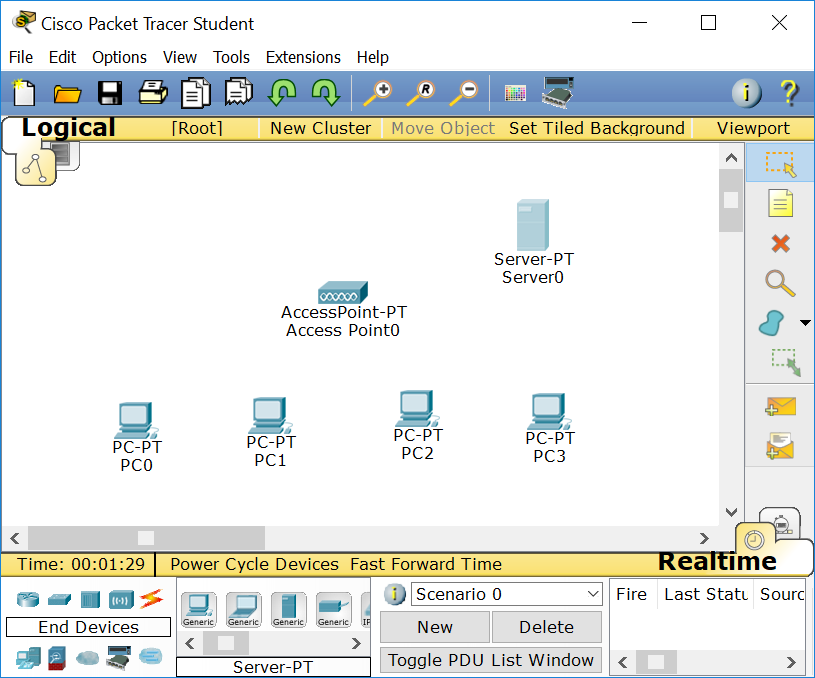Open the Extensions menu
The width and height of the screenshot is (815, 678).
click(303, 57)
